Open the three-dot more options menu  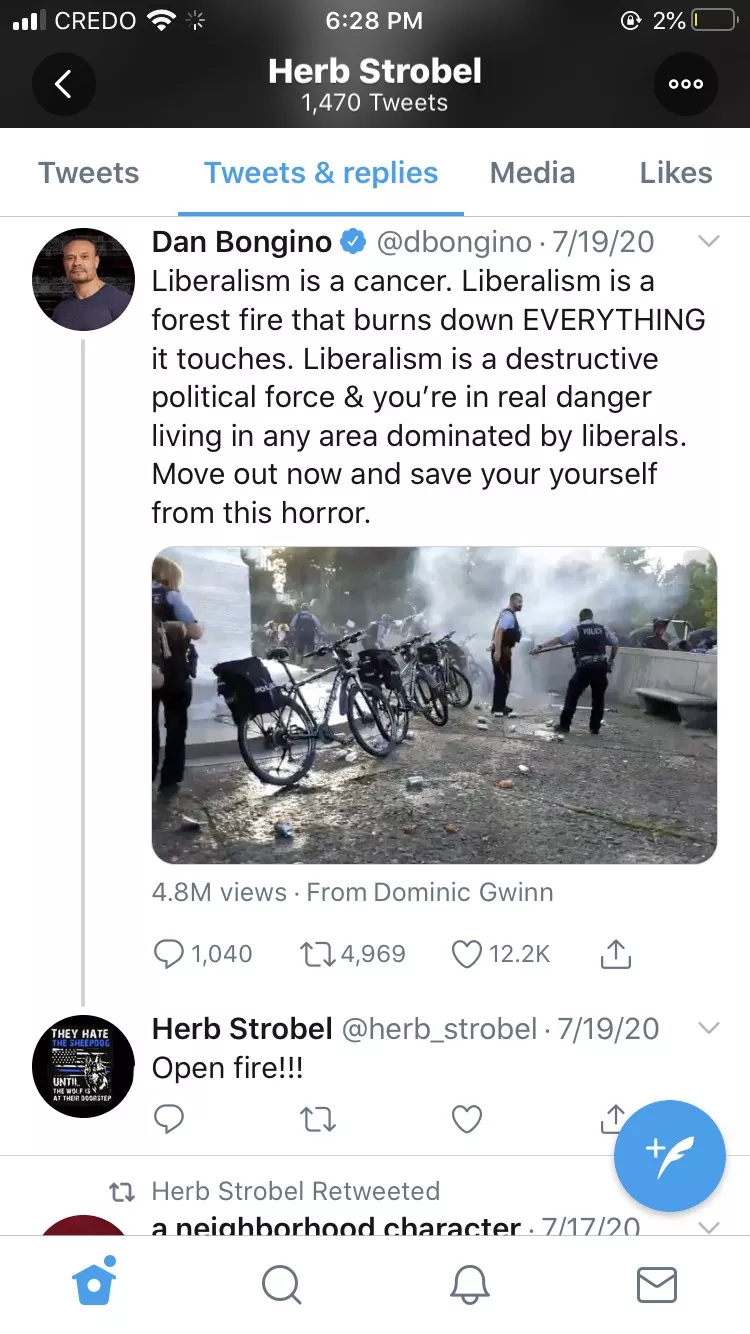click(686, 84)
